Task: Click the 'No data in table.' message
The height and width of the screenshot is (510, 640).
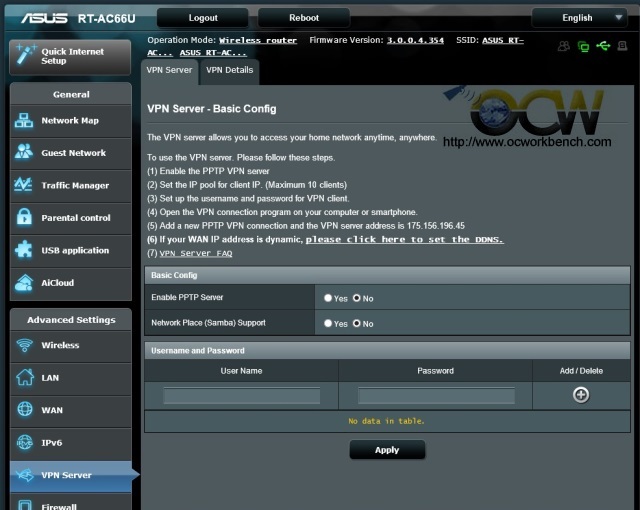Action: [x=387, y=421]
